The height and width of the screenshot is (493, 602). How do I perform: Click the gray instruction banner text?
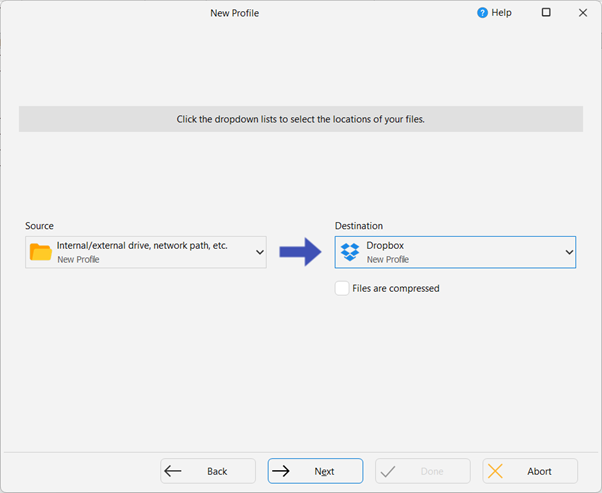click(x=301, y=119)
